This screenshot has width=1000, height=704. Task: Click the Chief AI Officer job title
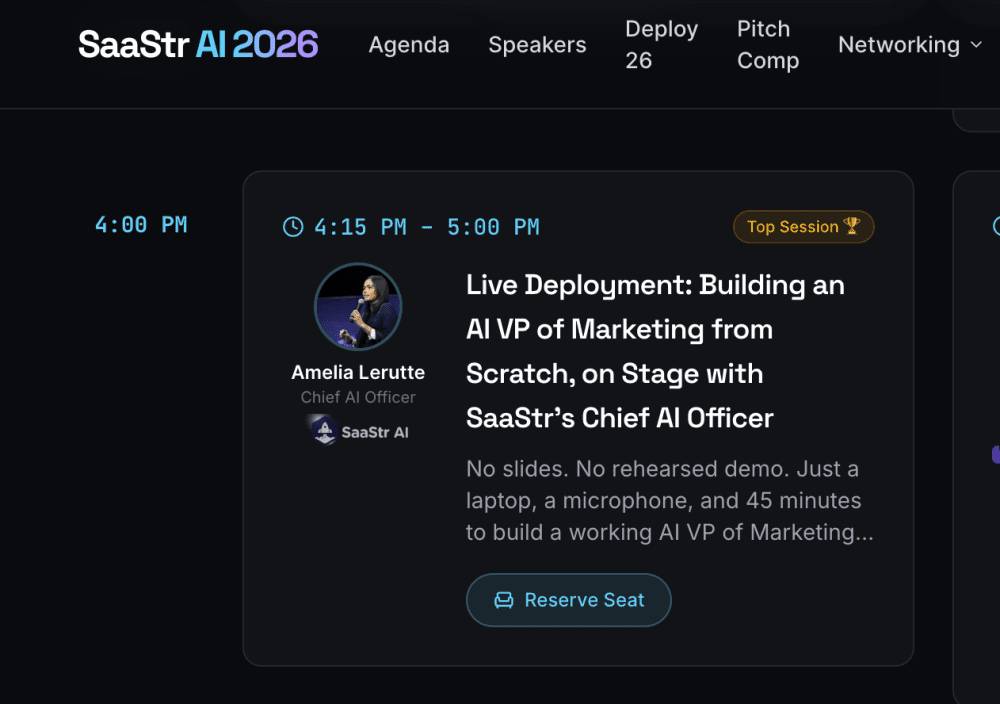(358, 397)
